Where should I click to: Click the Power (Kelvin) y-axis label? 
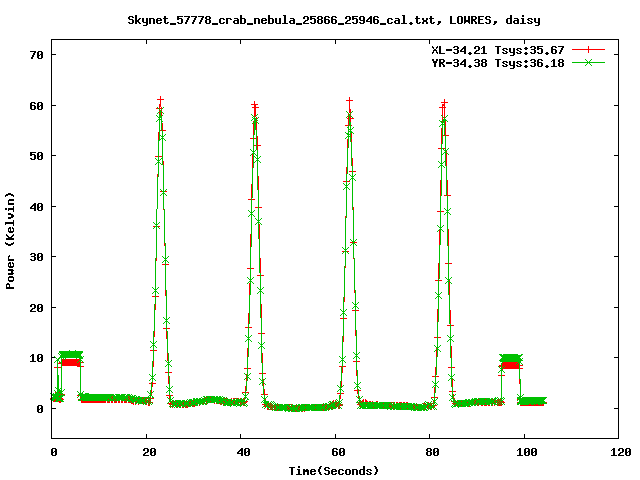[10, 241]
